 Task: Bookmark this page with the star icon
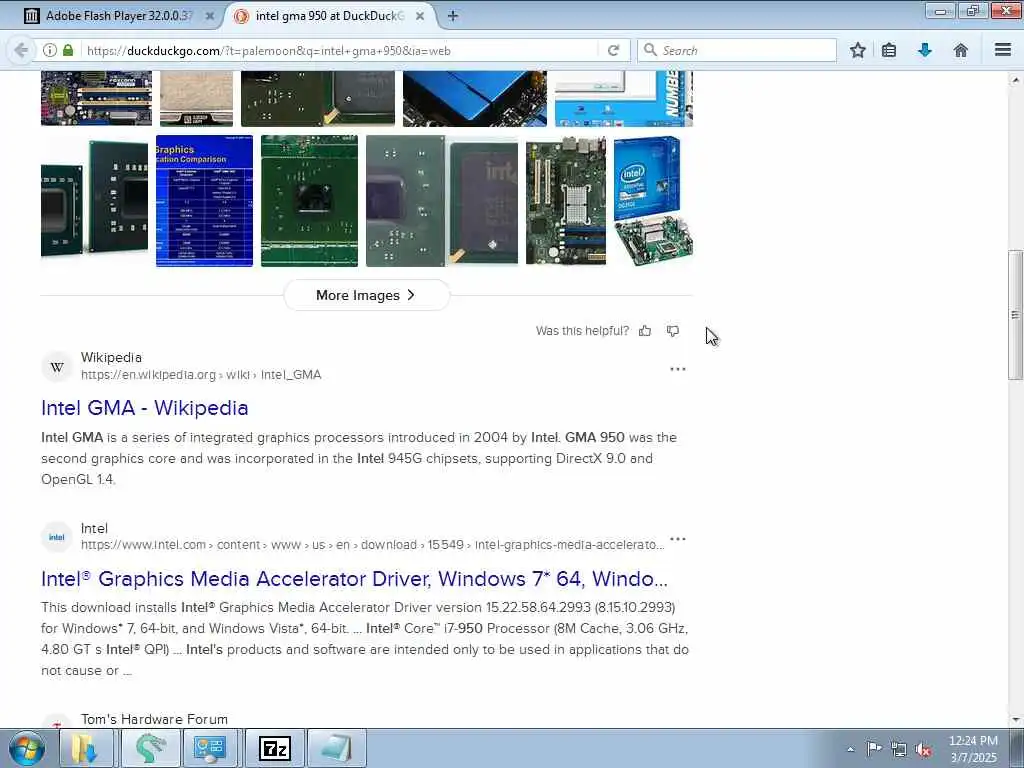(857, 50)
